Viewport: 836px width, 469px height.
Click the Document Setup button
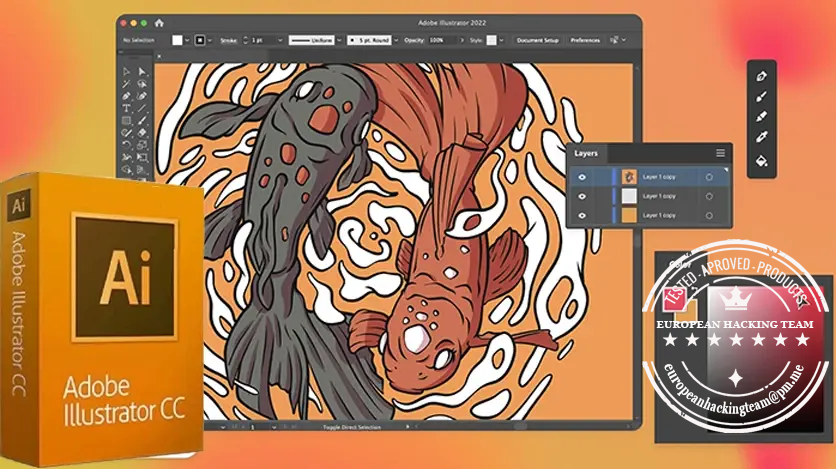pos(537,41)
